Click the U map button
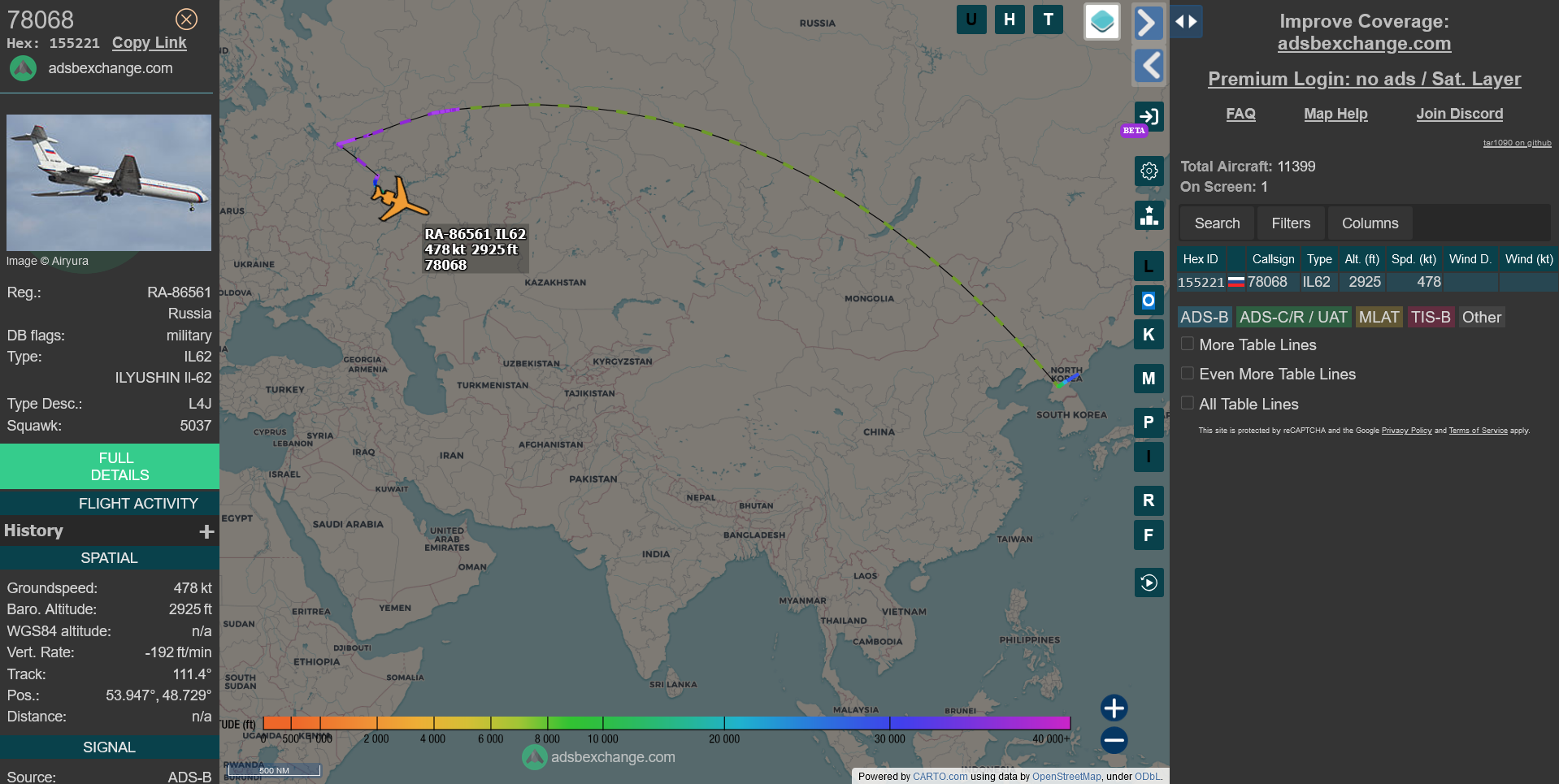This screenshot has height=784, width=1559. (x=971, y=19)
